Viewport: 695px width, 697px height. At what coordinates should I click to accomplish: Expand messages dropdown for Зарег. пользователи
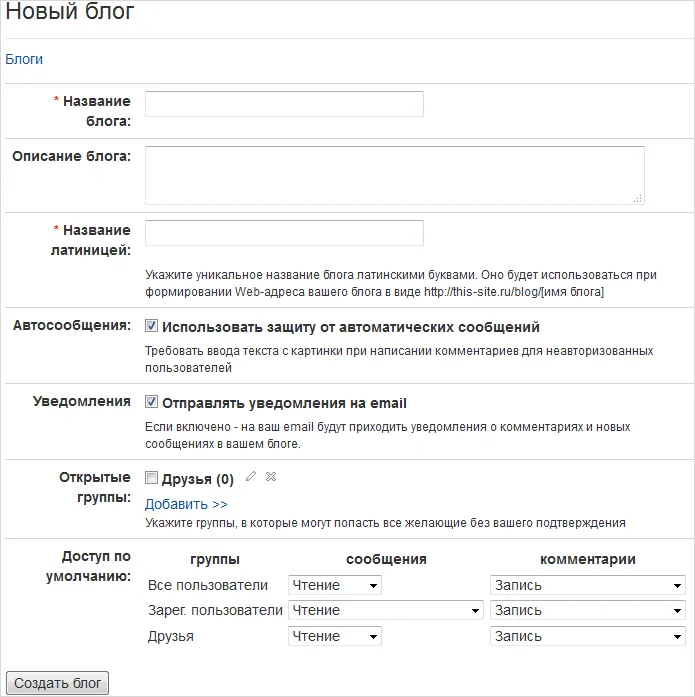385,610
